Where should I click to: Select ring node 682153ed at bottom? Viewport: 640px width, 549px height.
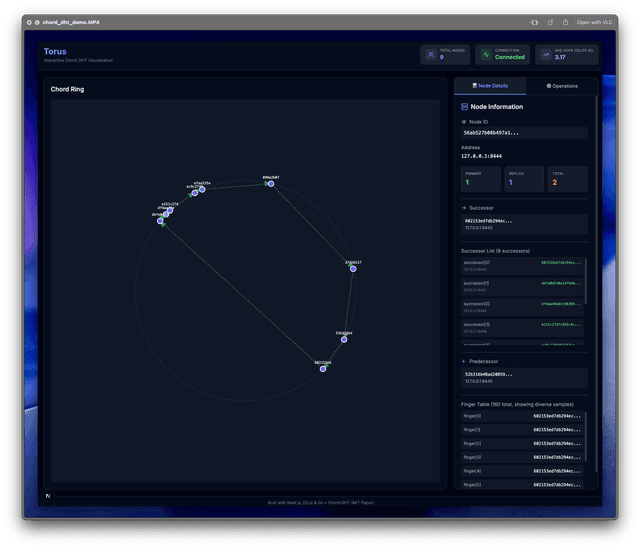point(323,368)
